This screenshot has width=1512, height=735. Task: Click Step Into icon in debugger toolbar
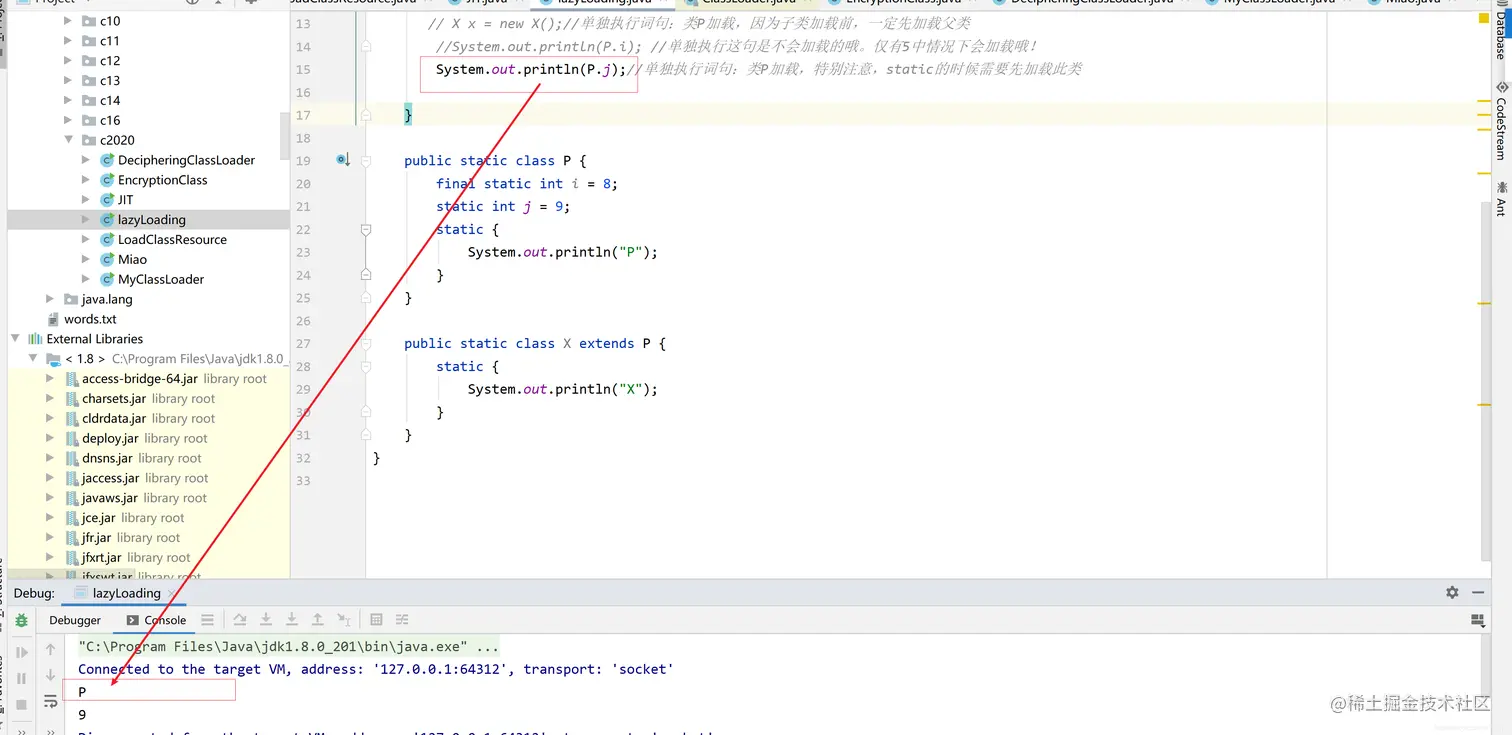pyautogui.click(x=266, y=620)
